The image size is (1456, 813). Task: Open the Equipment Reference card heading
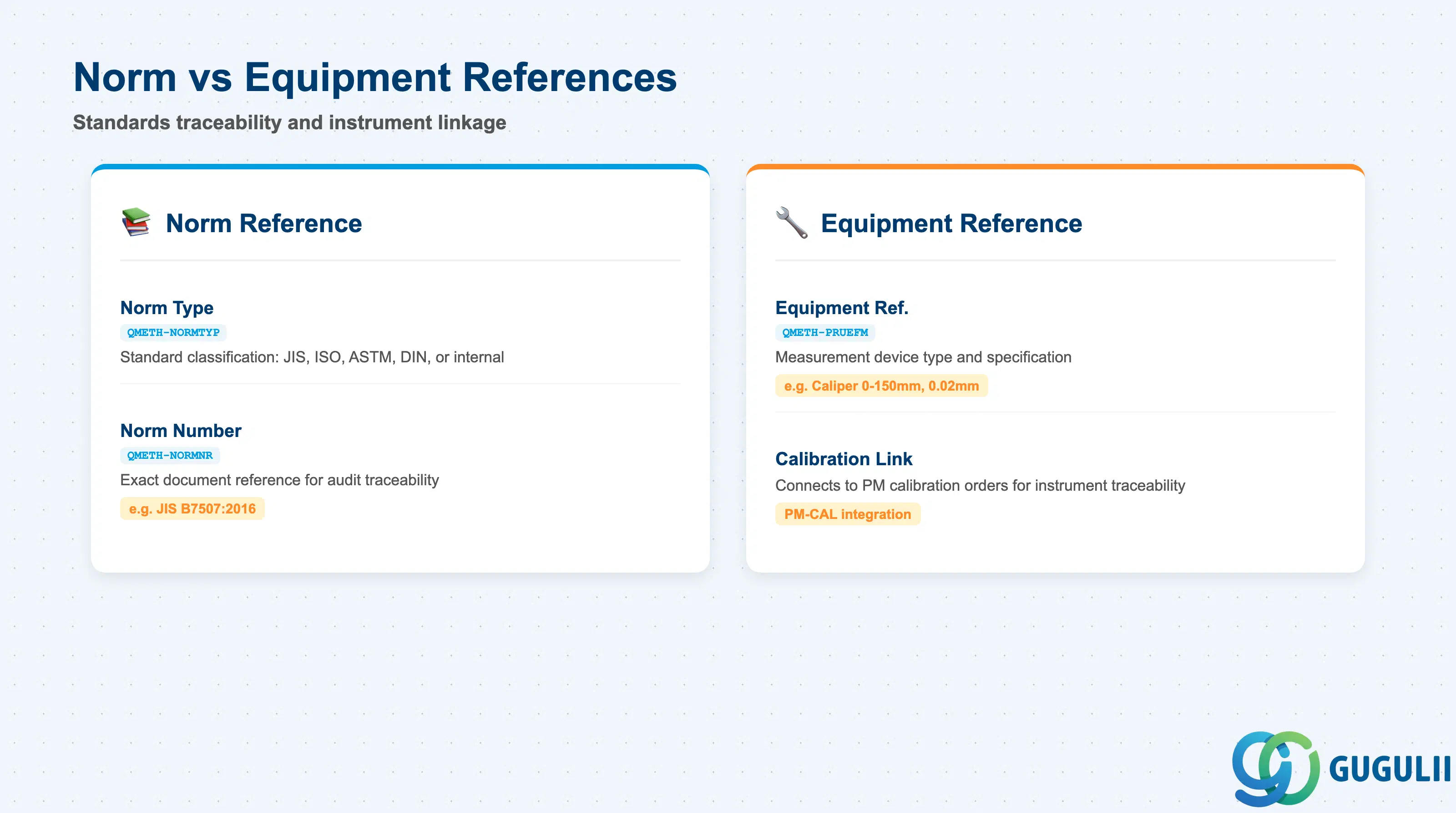tap(951, 223)
